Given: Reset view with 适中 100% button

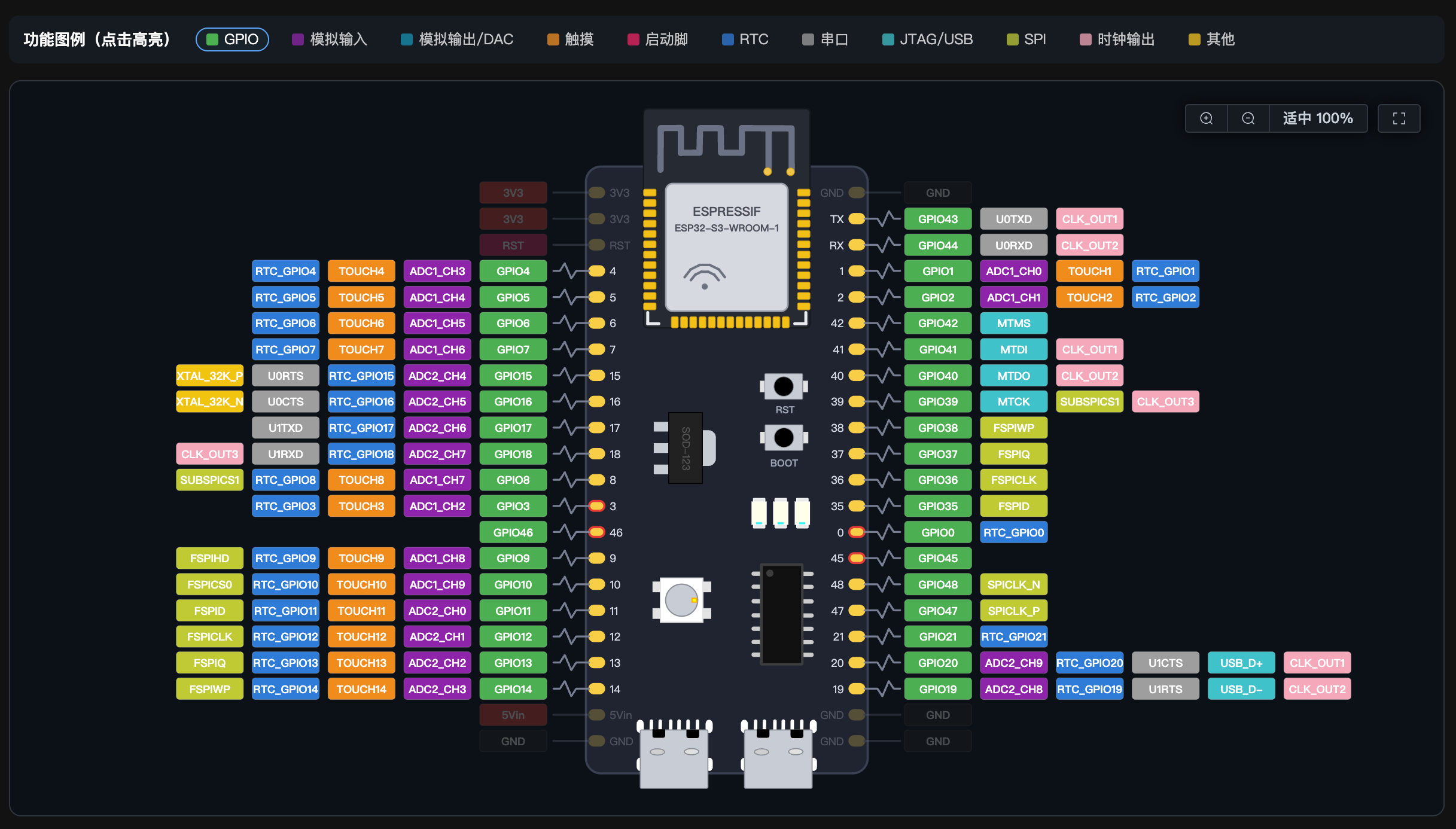Looking at the screenshot, I should [1318, 118].
